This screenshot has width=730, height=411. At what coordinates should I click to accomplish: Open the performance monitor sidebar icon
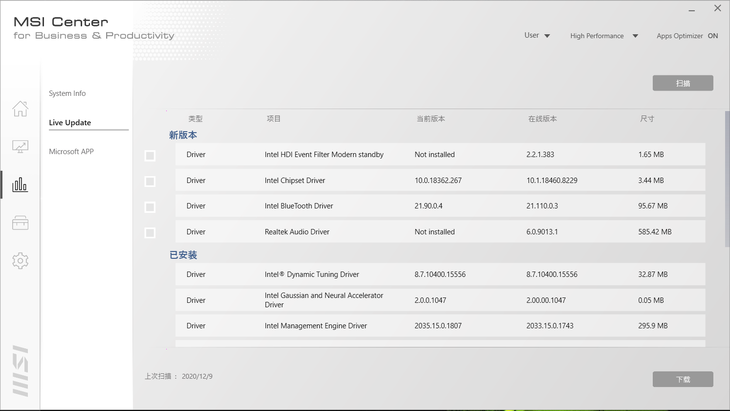pyautogui.click(x=20, y=147)
